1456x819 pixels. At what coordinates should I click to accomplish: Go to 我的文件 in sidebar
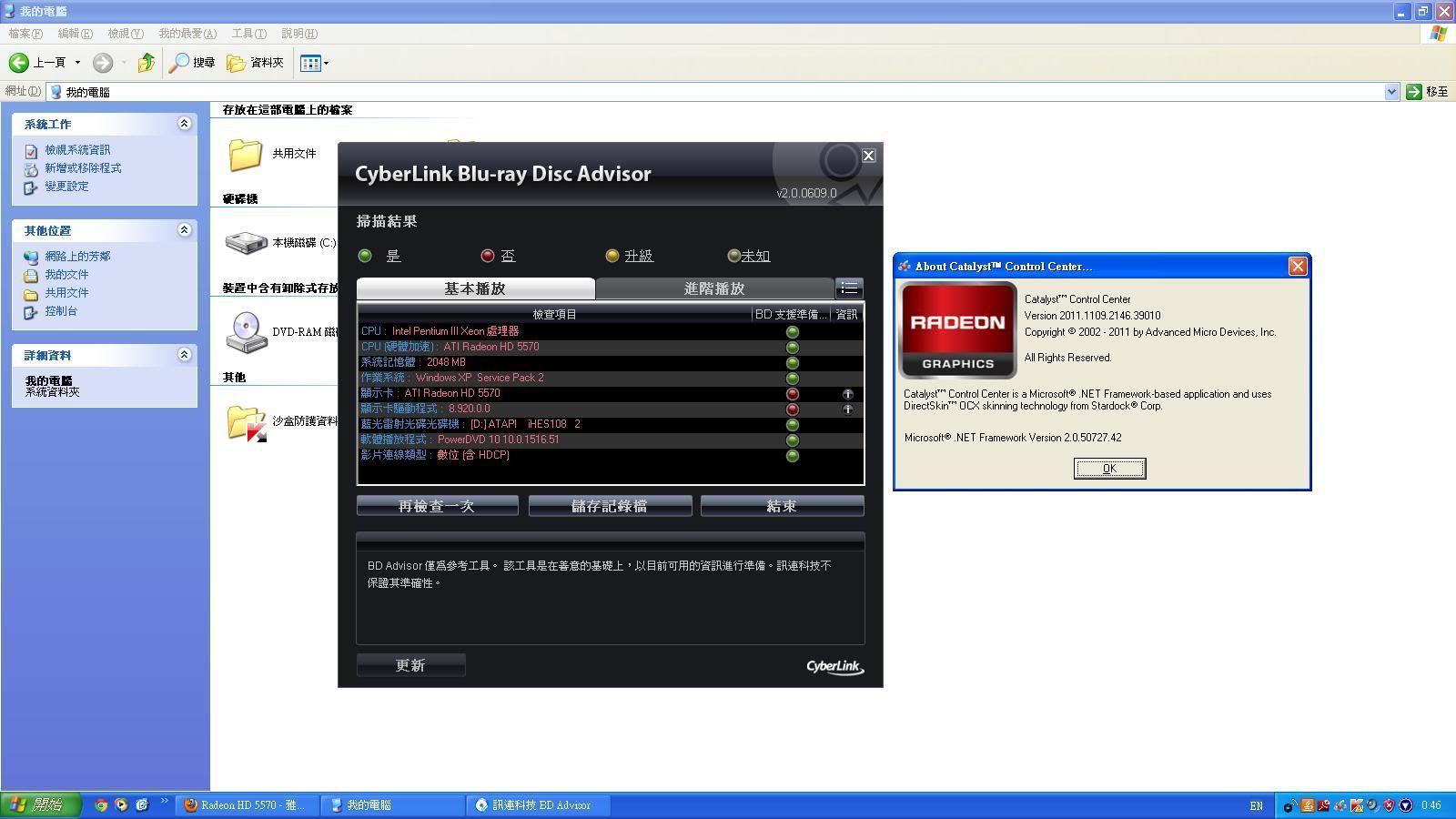click(x=66, y=275)
